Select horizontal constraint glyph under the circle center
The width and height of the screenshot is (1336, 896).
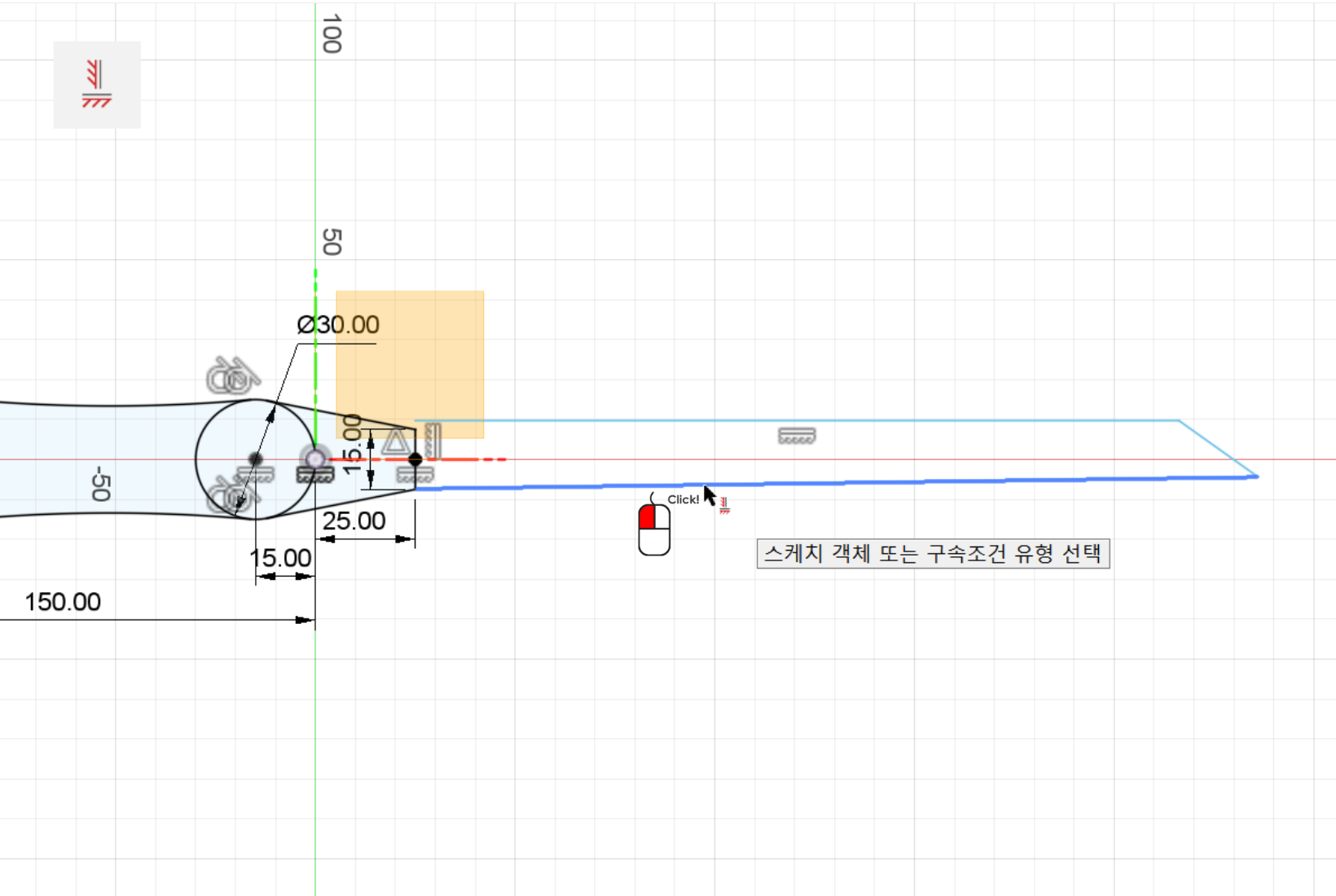[x=255, y=474]
